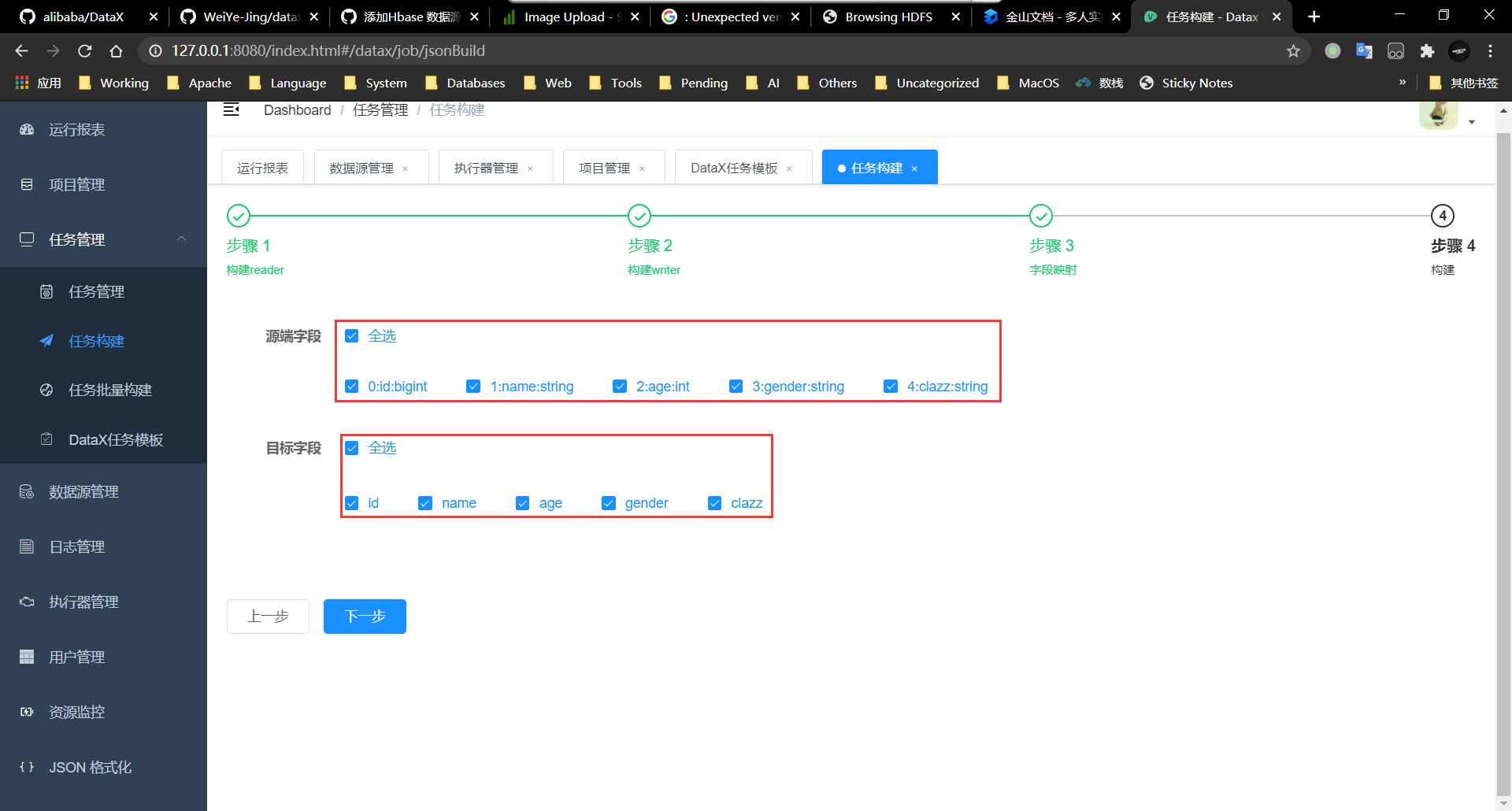Reload the page with refresh icon
This screenshot has width=1512, height=811.
pyautogui.click(x=84, y=51)
